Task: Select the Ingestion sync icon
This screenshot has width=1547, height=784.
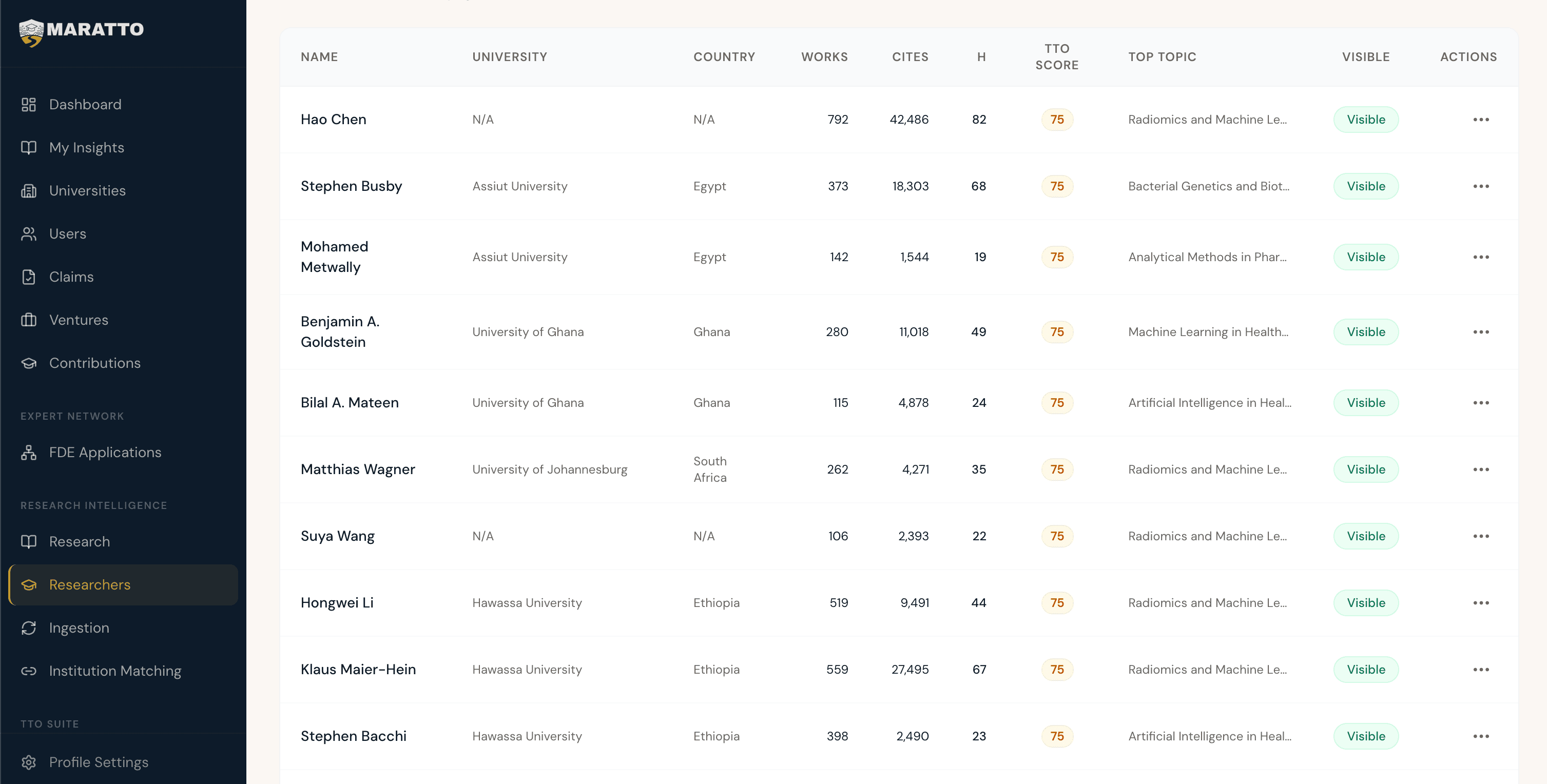Action: click(x=29, y=628)
